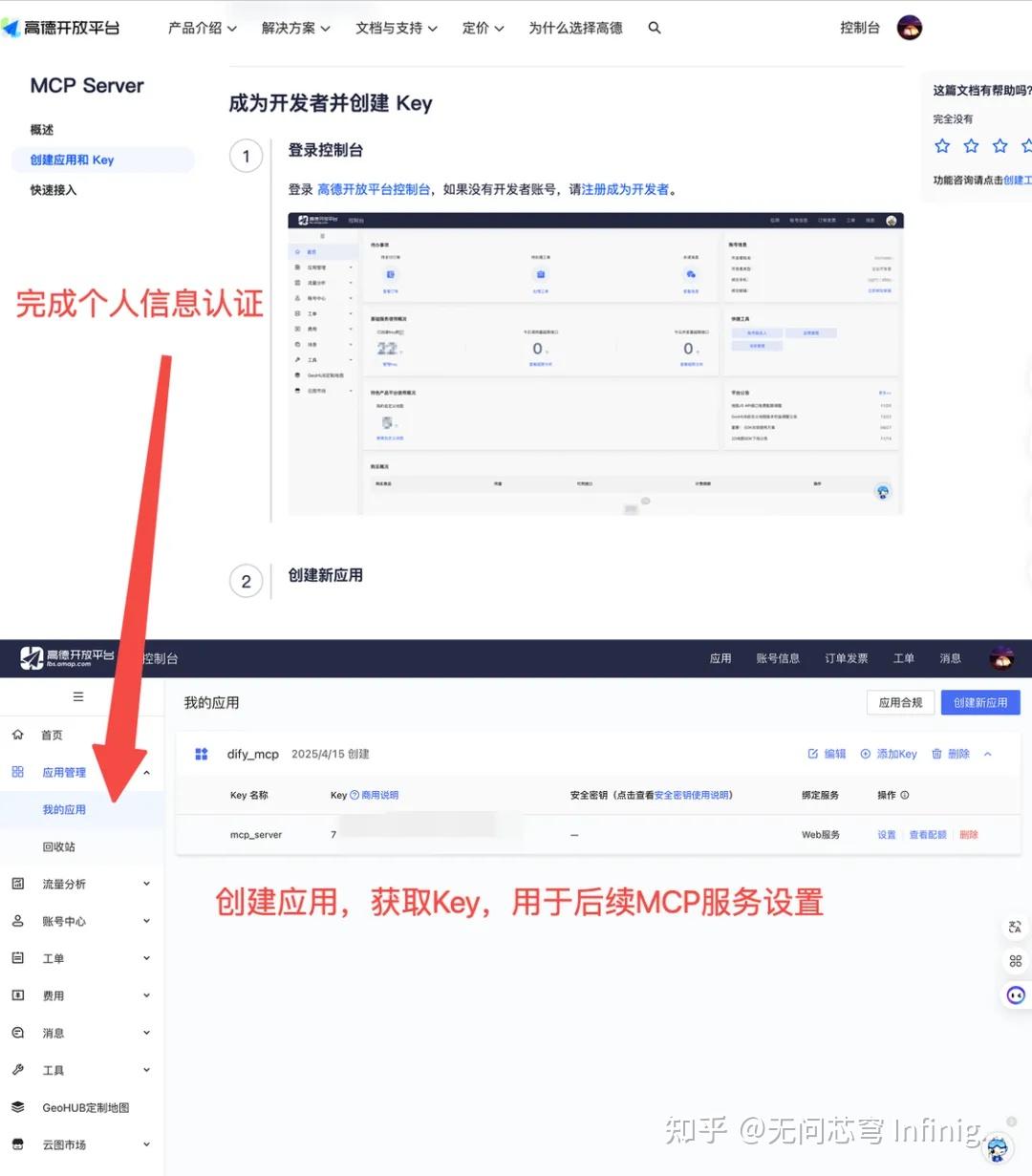1032x1176 pixels.
Task: Click the 创建新应用 button
Action: click(x=980, y=702)
